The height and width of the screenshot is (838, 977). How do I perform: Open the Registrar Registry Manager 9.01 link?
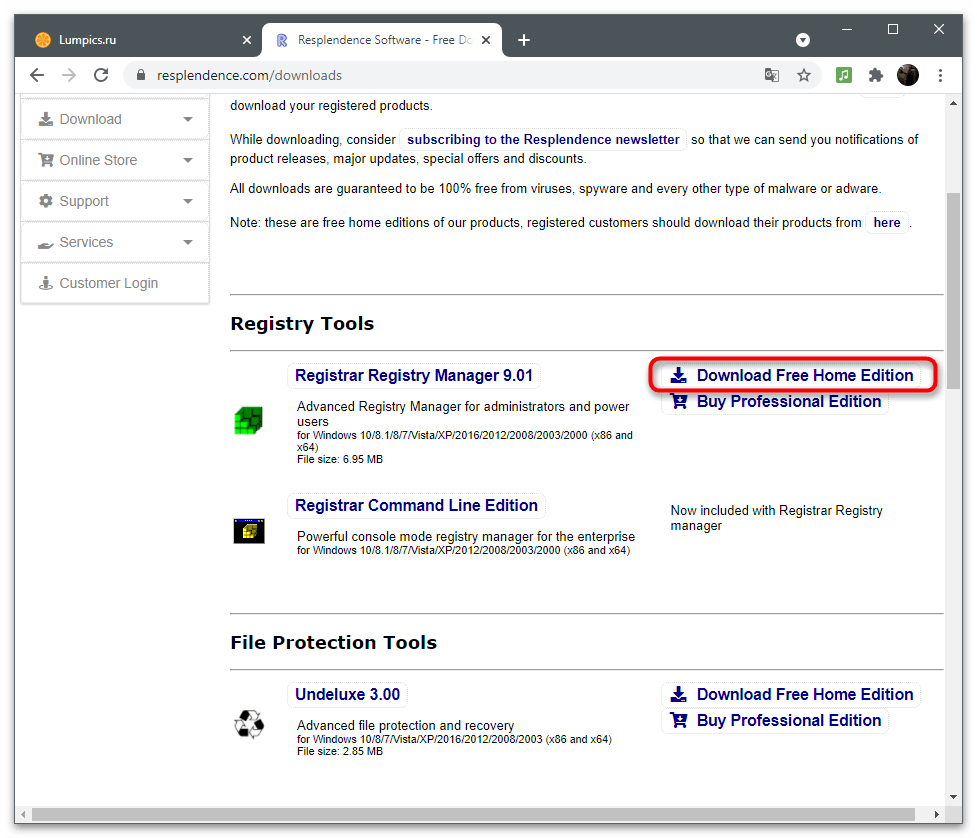pos(414,375)
